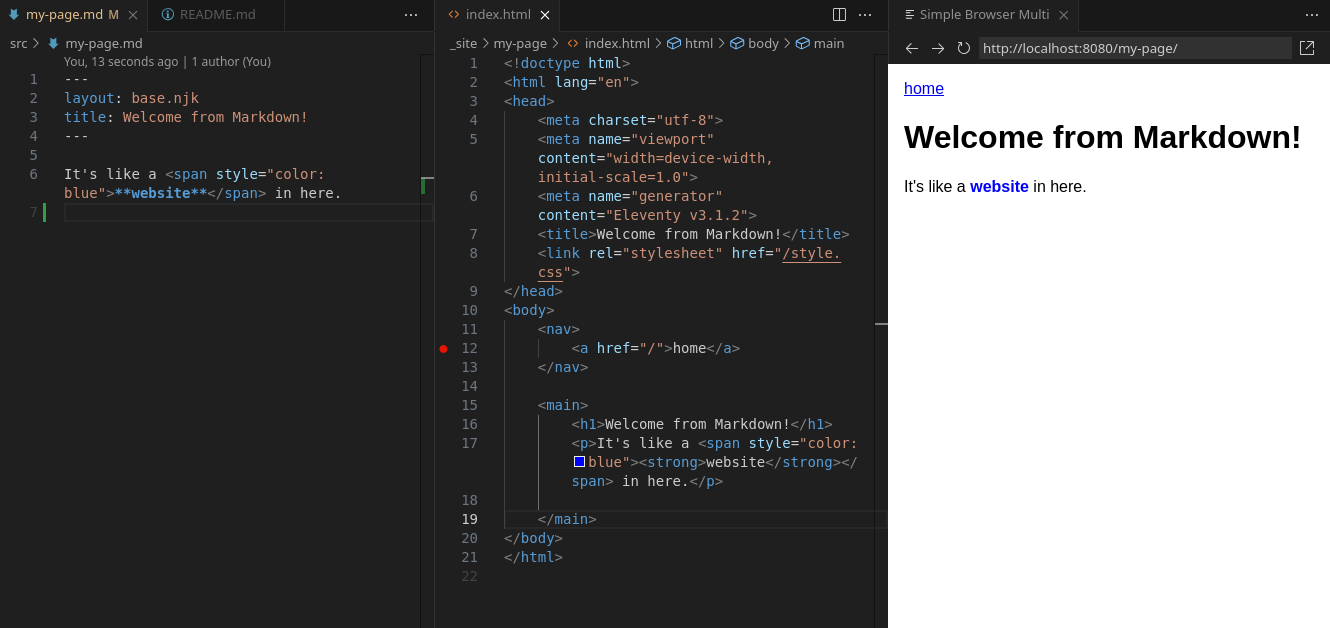Open more actions for index.html editor group

click(865, 15)
